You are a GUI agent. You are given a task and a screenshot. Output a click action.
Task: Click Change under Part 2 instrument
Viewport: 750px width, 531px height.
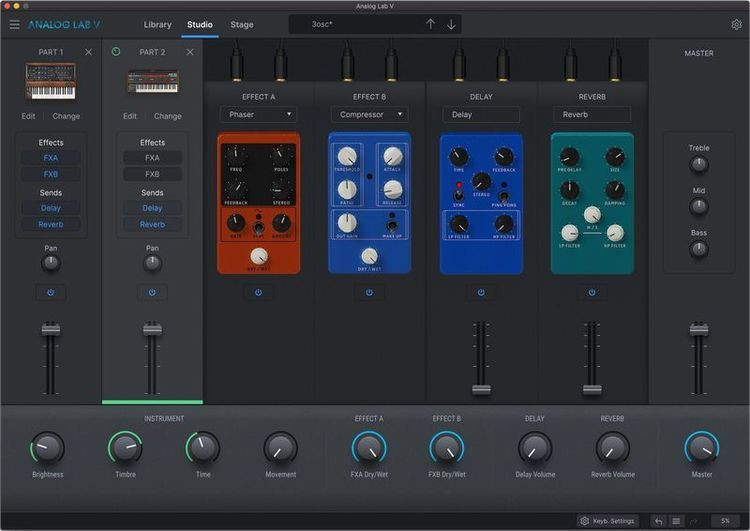pos(168,116)
